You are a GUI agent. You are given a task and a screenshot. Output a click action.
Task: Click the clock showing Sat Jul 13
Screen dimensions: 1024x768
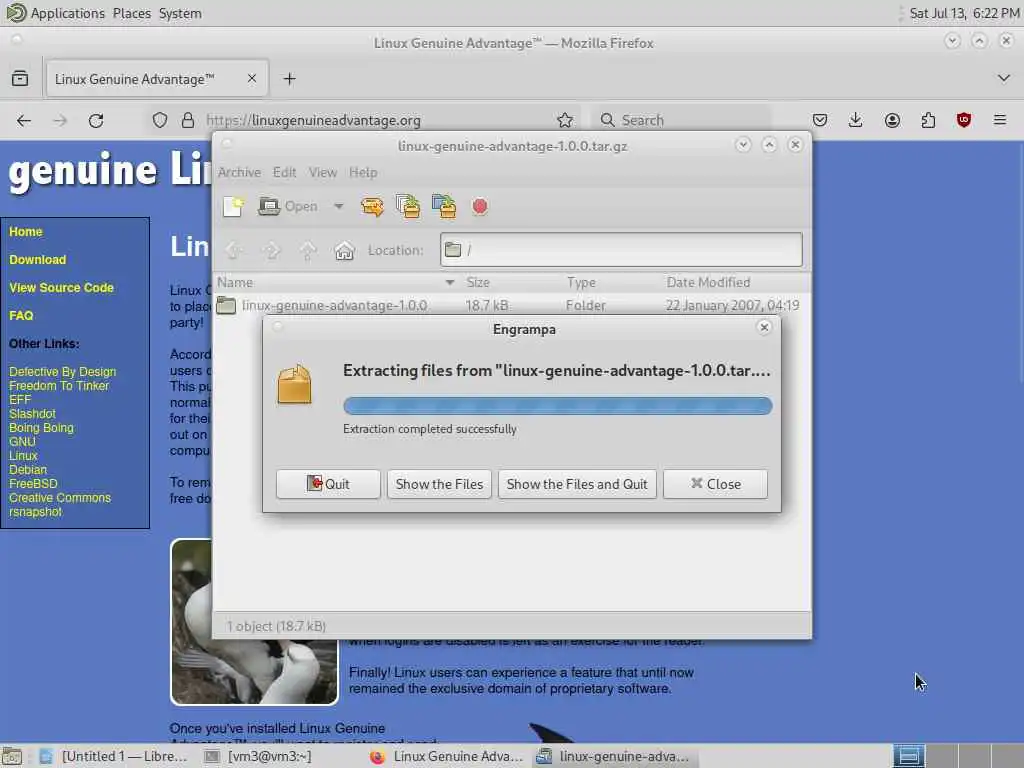(964, 13)
